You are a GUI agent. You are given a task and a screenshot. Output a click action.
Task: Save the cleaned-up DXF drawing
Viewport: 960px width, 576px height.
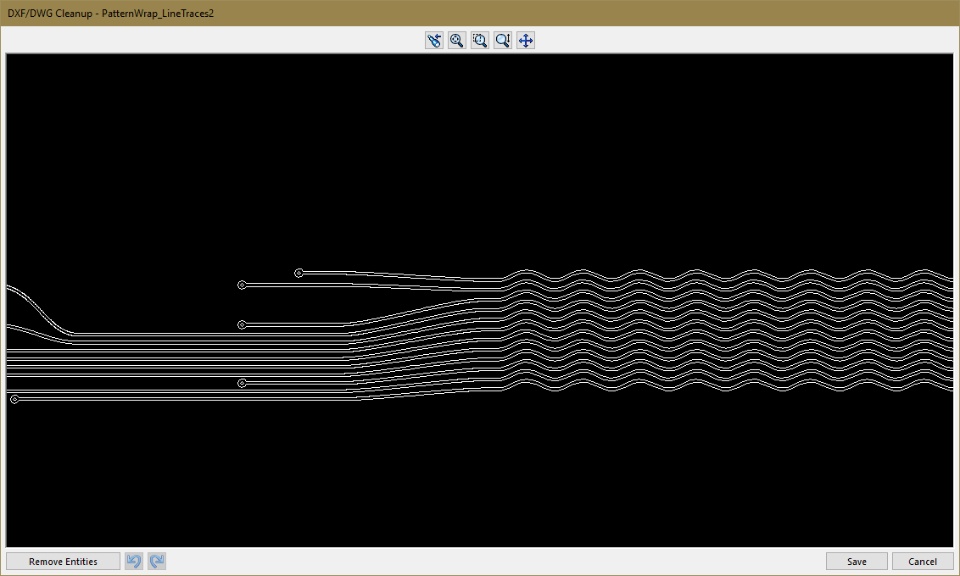(857, 561)
